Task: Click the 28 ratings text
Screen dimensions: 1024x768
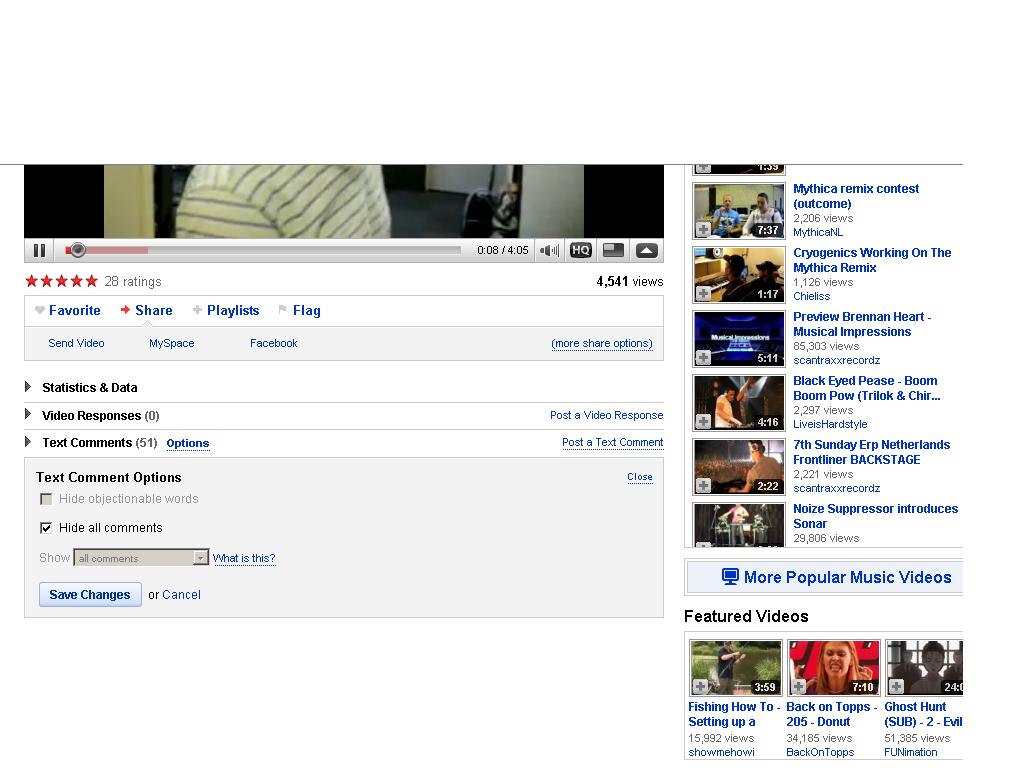Action: click(x=133, y=281)
